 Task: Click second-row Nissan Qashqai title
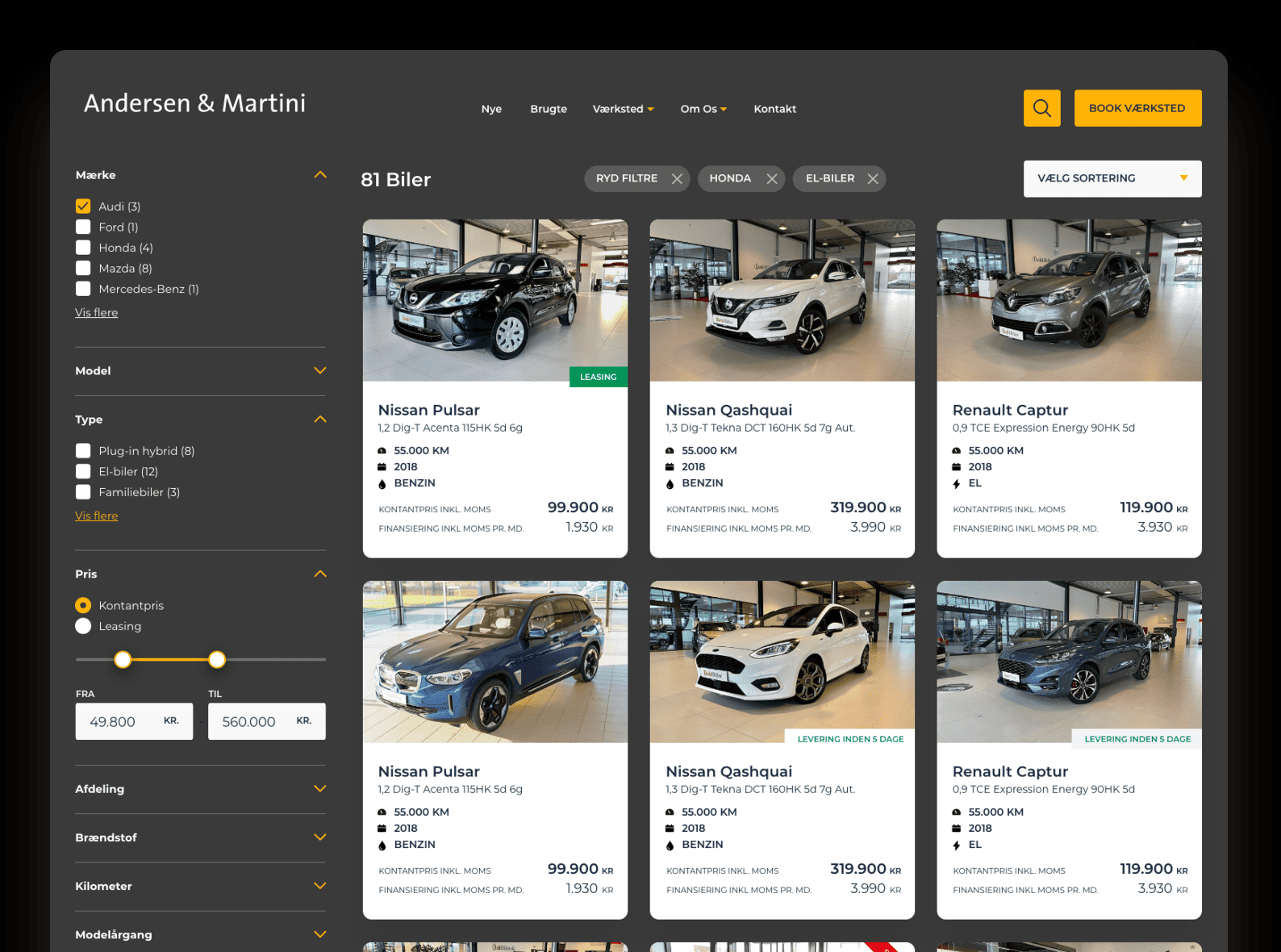(x=729, y=771)
